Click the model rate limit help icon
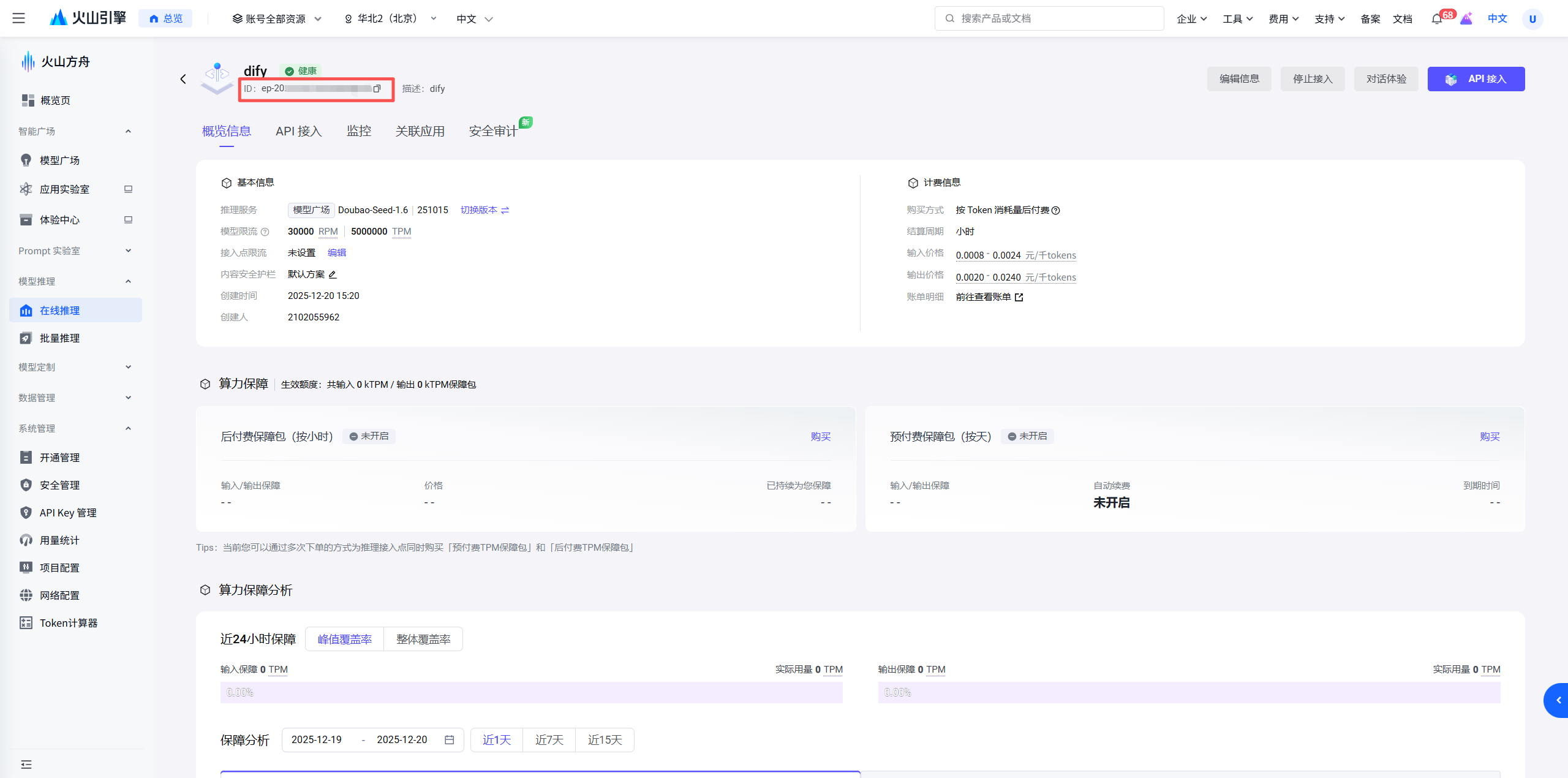Viewport: 1568px width, 778px height. [265, 232]
